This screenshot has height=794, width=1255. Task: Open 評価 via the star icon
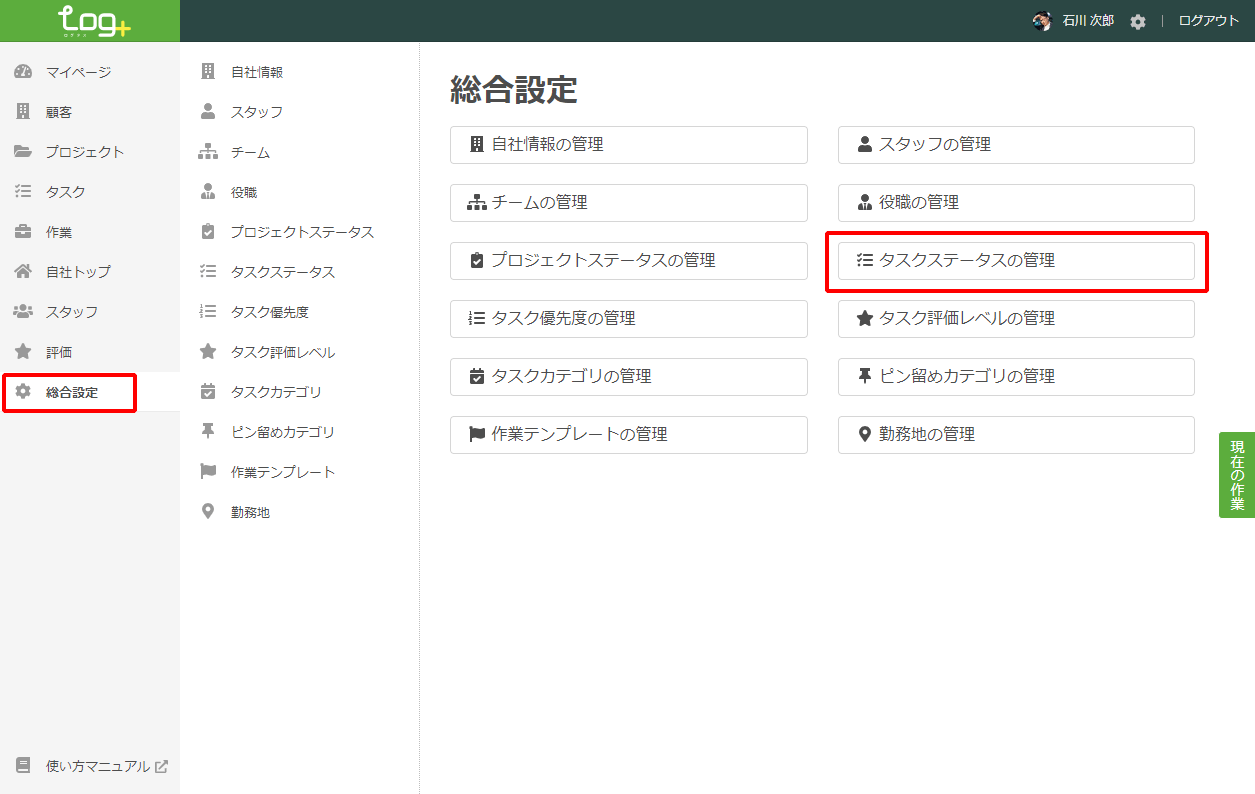(x=22, y=351)
